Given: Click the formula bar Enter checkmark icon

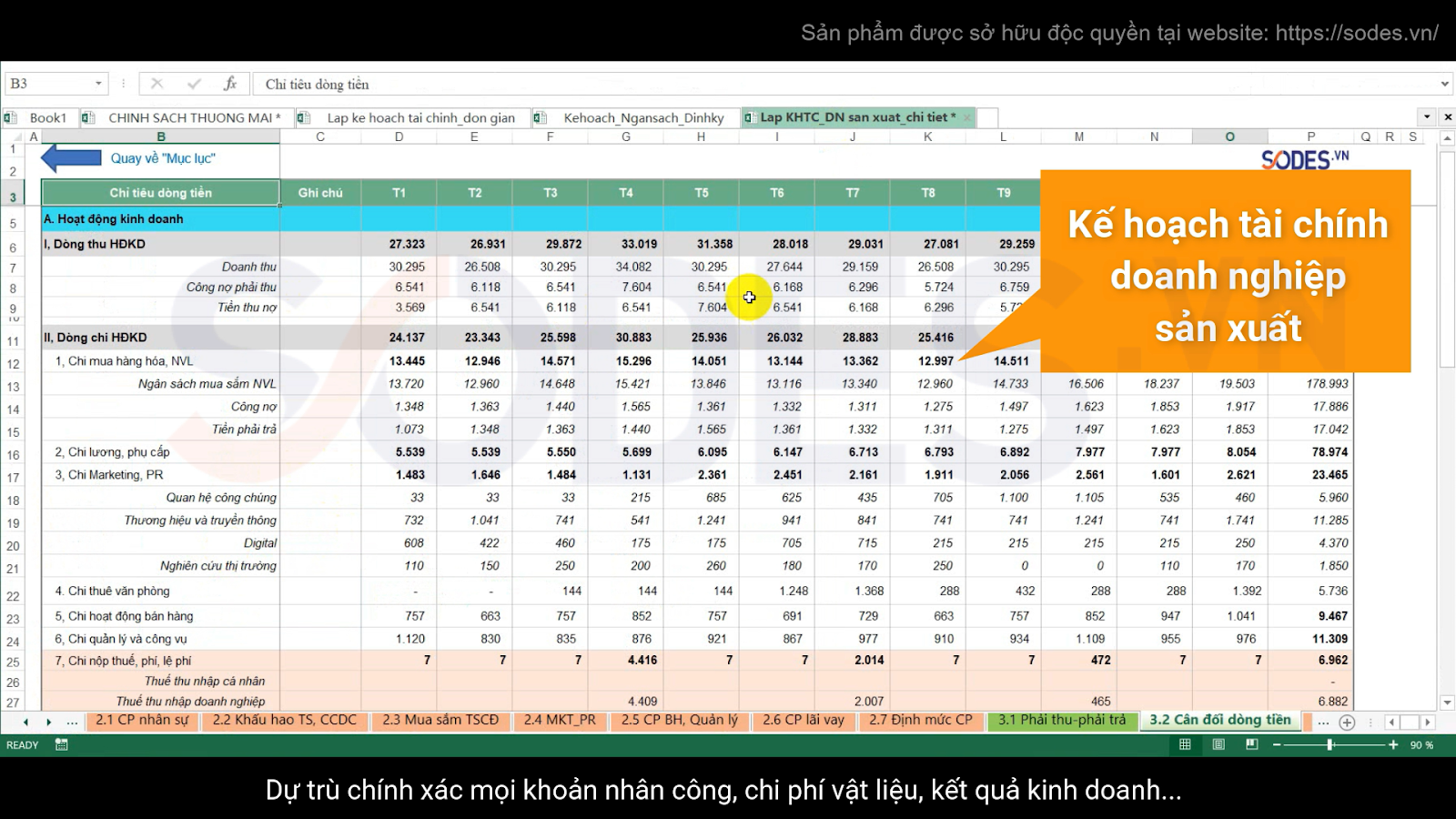Looking at the screenshot, I should coord(194,84).
